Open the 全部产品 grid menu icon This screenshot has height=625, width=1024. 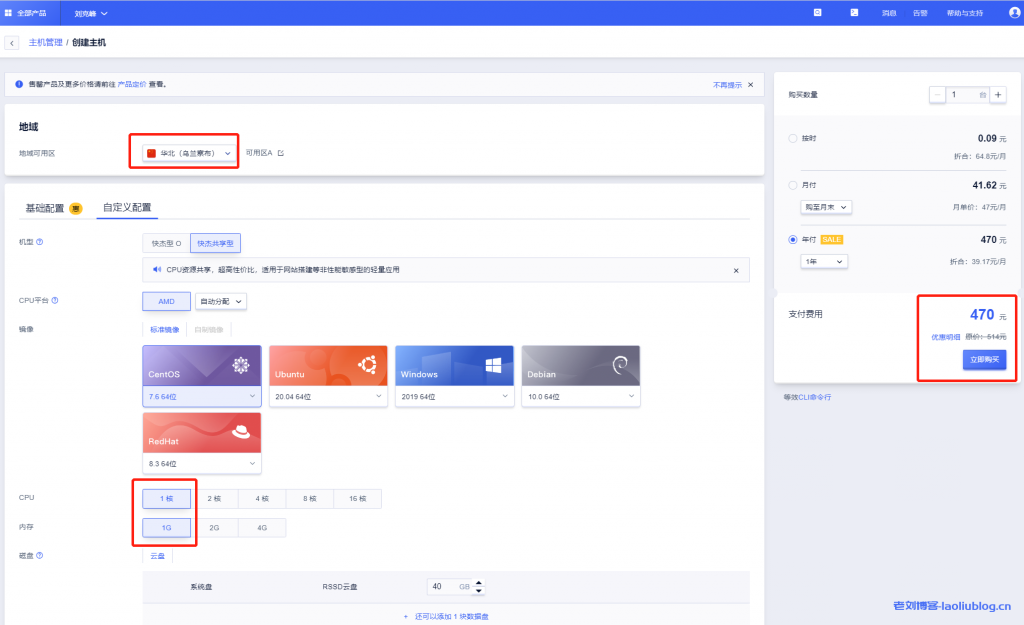point(9,13)
